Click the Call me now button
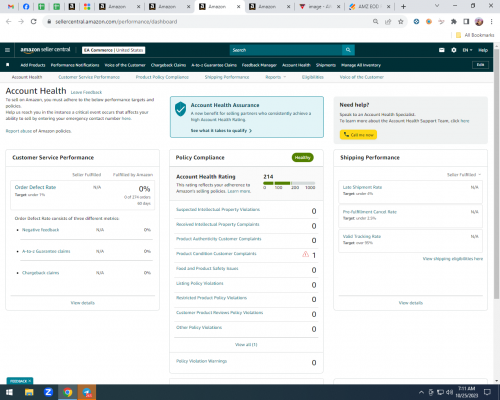The width and height of the screenshot is (500, 400). point(358,135)
